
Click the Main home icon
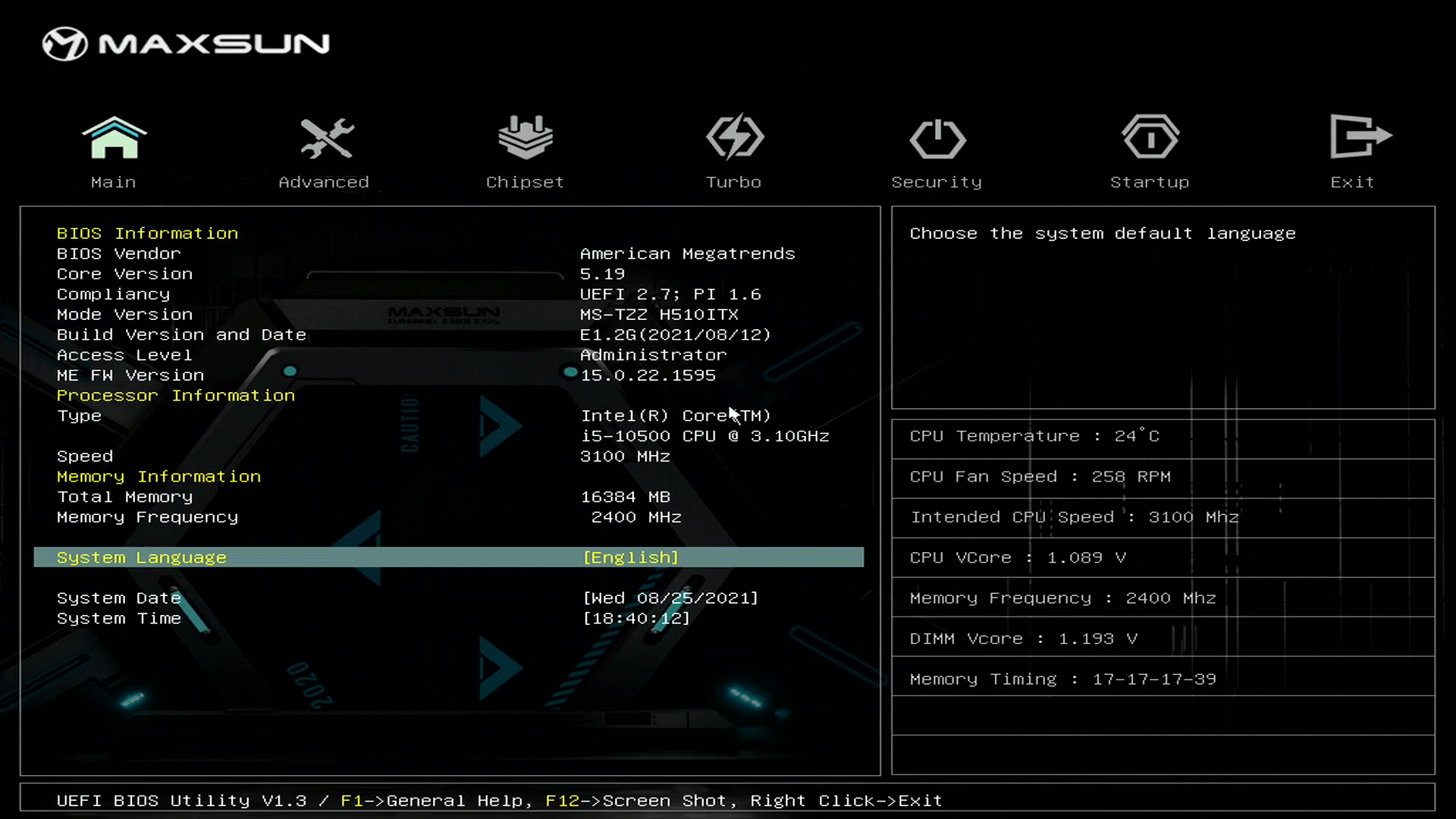click(114, 137)
